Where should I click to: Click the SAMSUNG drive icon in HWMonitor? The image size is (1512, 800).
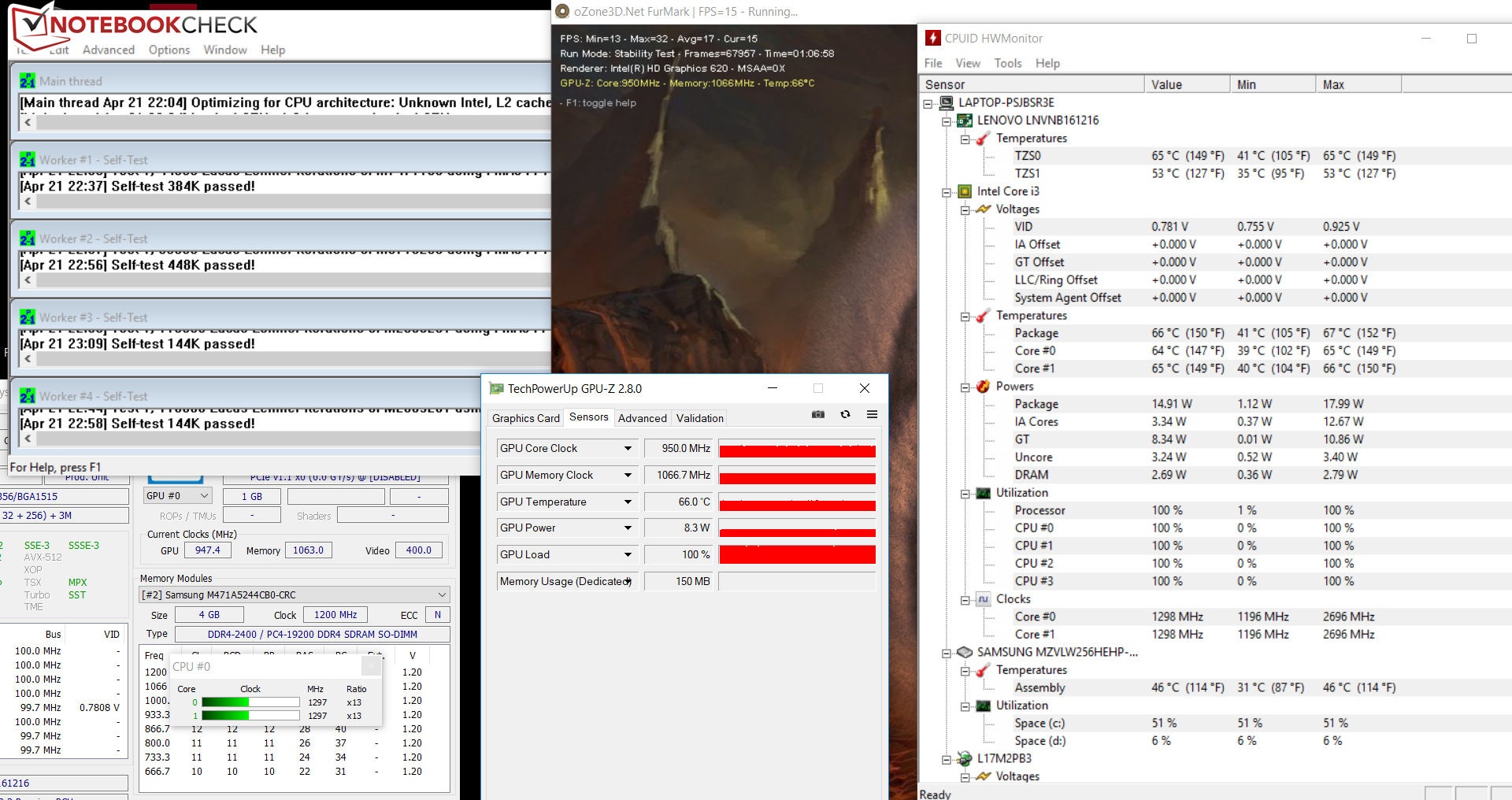point(965,652)
